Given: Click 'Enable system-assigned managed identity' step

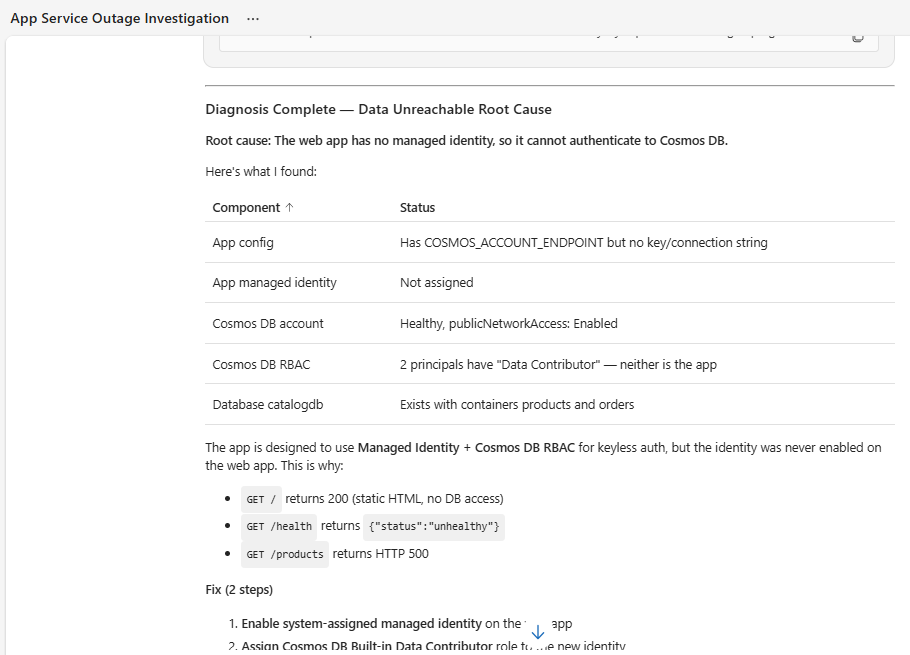Looking at the screenshot, I should 362,624.
